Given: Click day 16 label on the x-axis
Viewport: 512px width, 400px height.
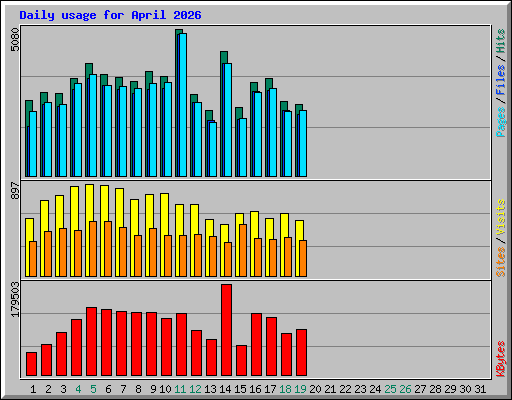Looking at the screenshot, I should (x=255, y=389).
